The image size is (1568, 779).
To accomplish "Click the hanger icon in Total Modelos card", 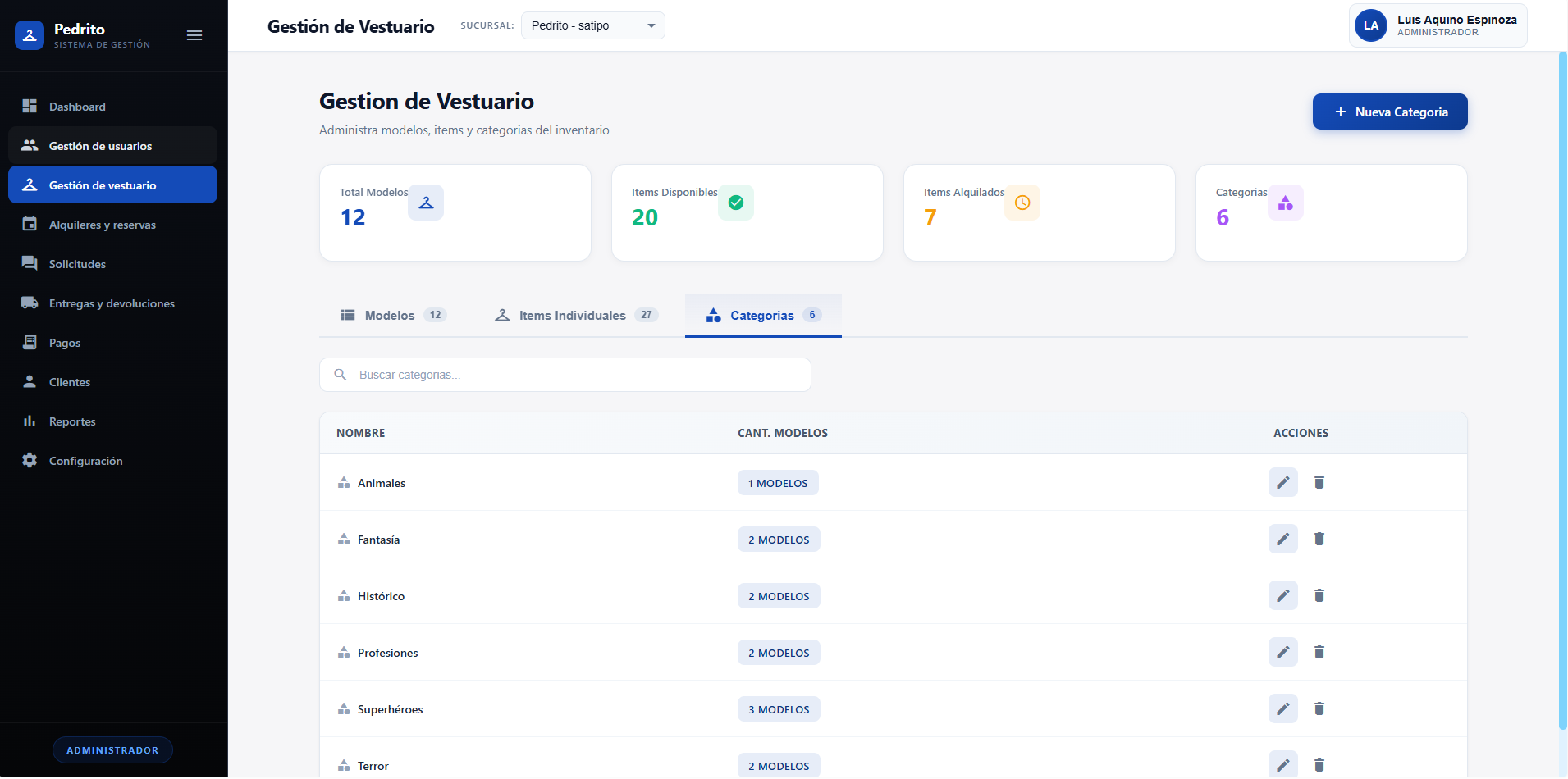I will pos(426,203).
